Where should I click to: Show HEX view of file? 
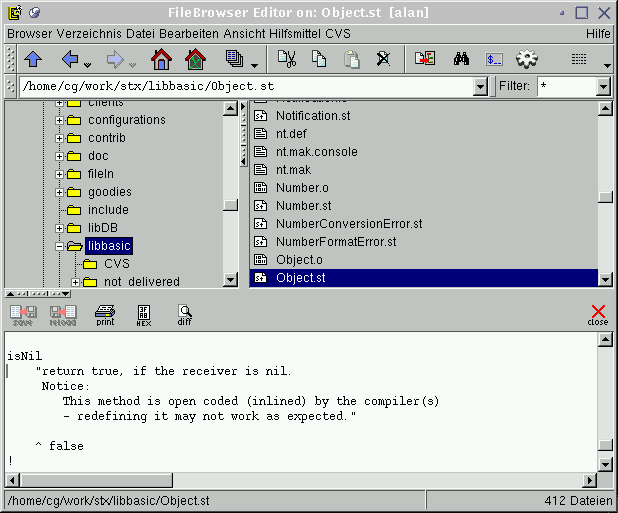pyautogui.click(x=143, y=316)
